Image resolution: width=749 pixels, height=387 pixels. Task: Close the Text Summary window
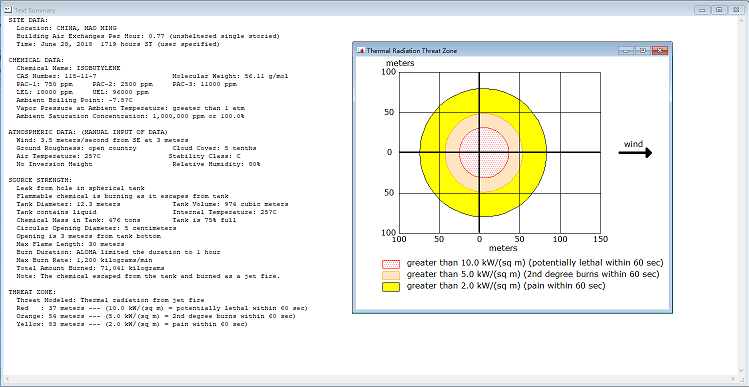point(736,10)
